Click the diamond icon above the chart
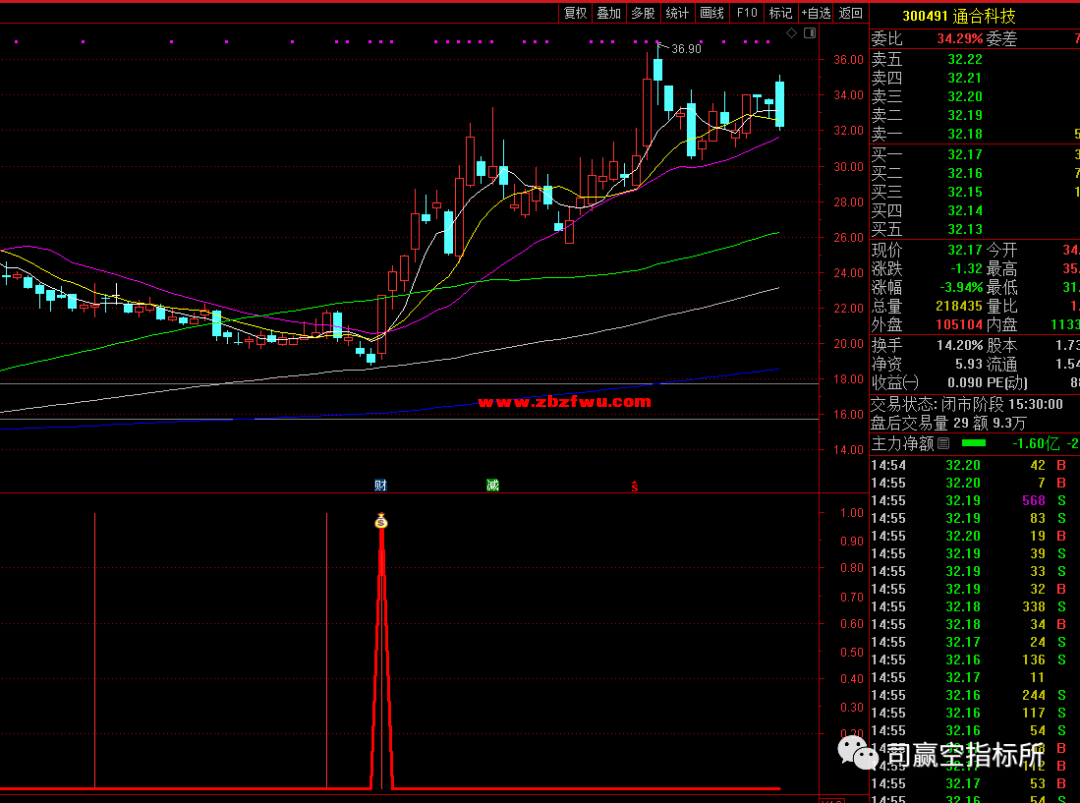This screenshot has height=803, width=1080. [791, 33]
